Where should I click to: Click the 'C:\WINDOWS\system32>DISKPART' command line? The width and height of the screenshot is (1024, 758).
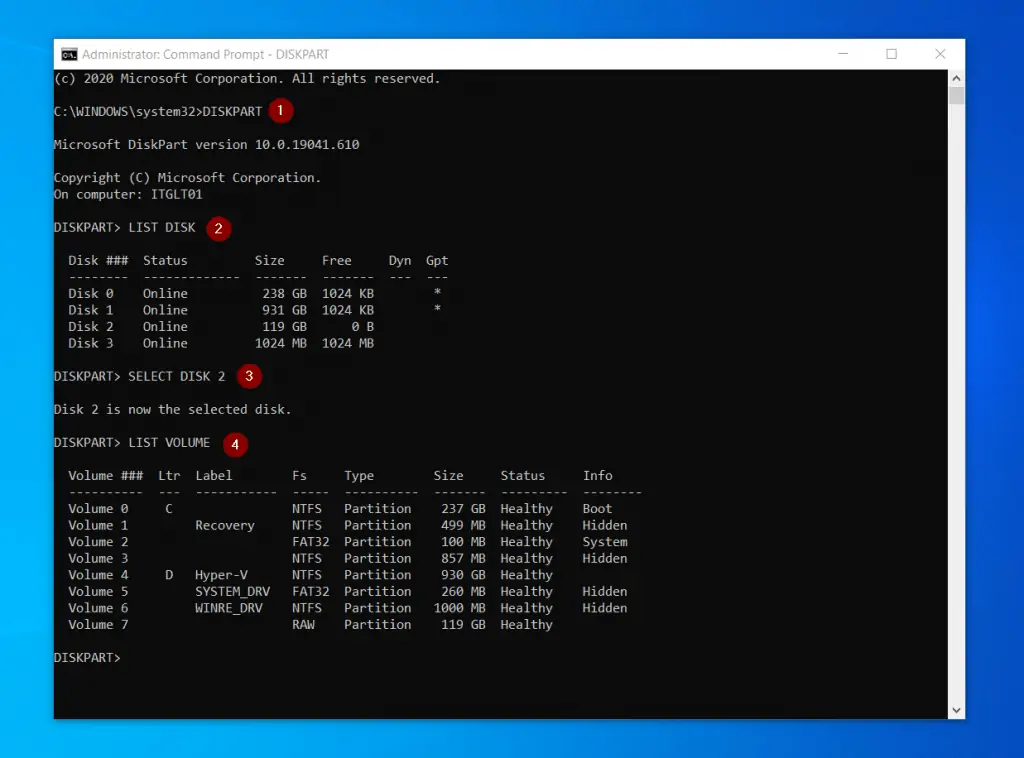click(157, 111)
